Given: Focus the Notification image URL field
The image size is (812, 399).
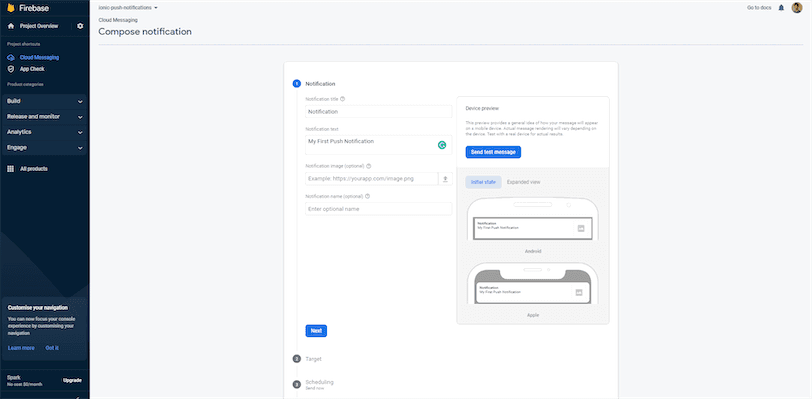Looking at the screenshot, I should (x=371, y=179).
